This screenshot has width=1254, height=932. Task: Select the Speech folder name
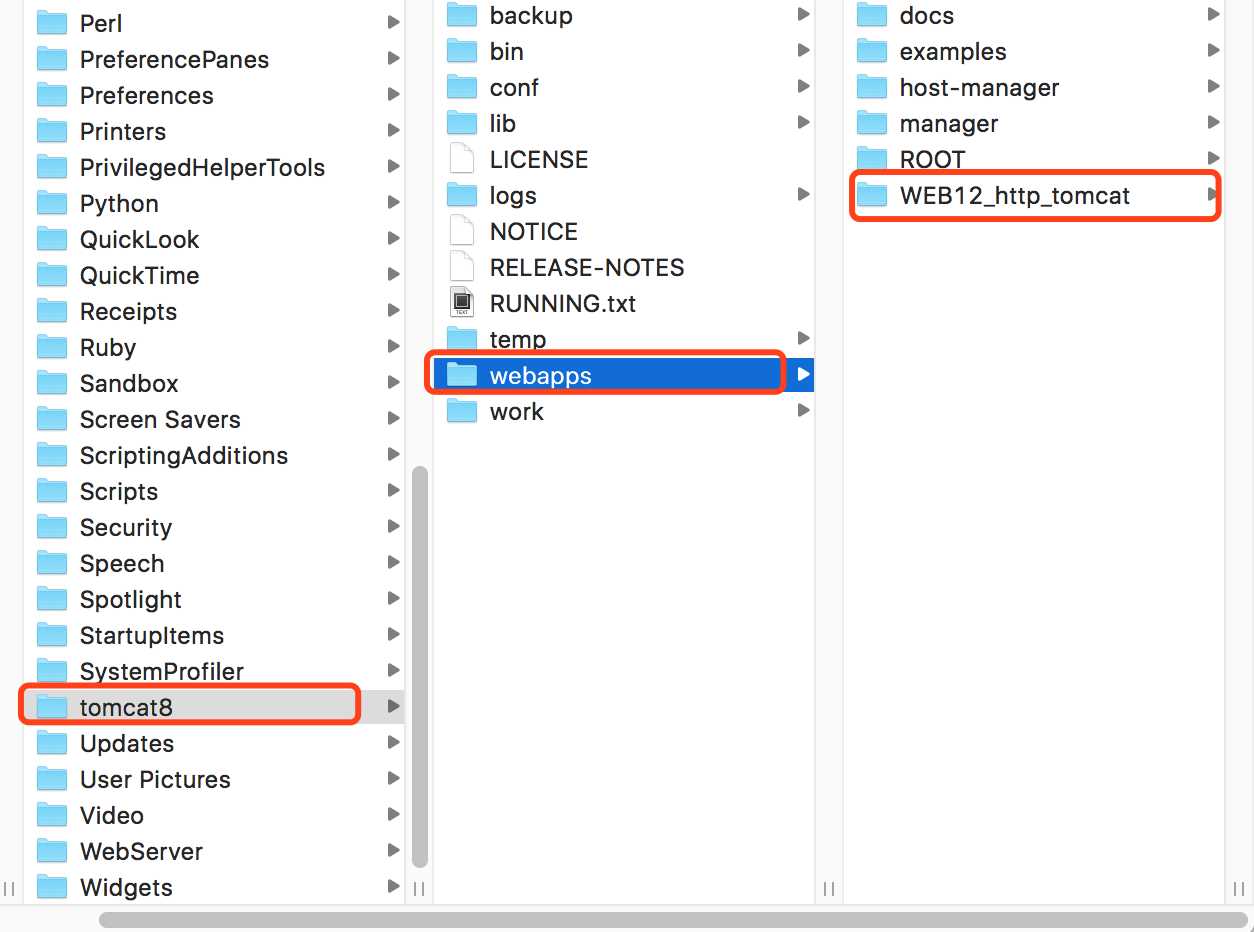pos(122,564)
